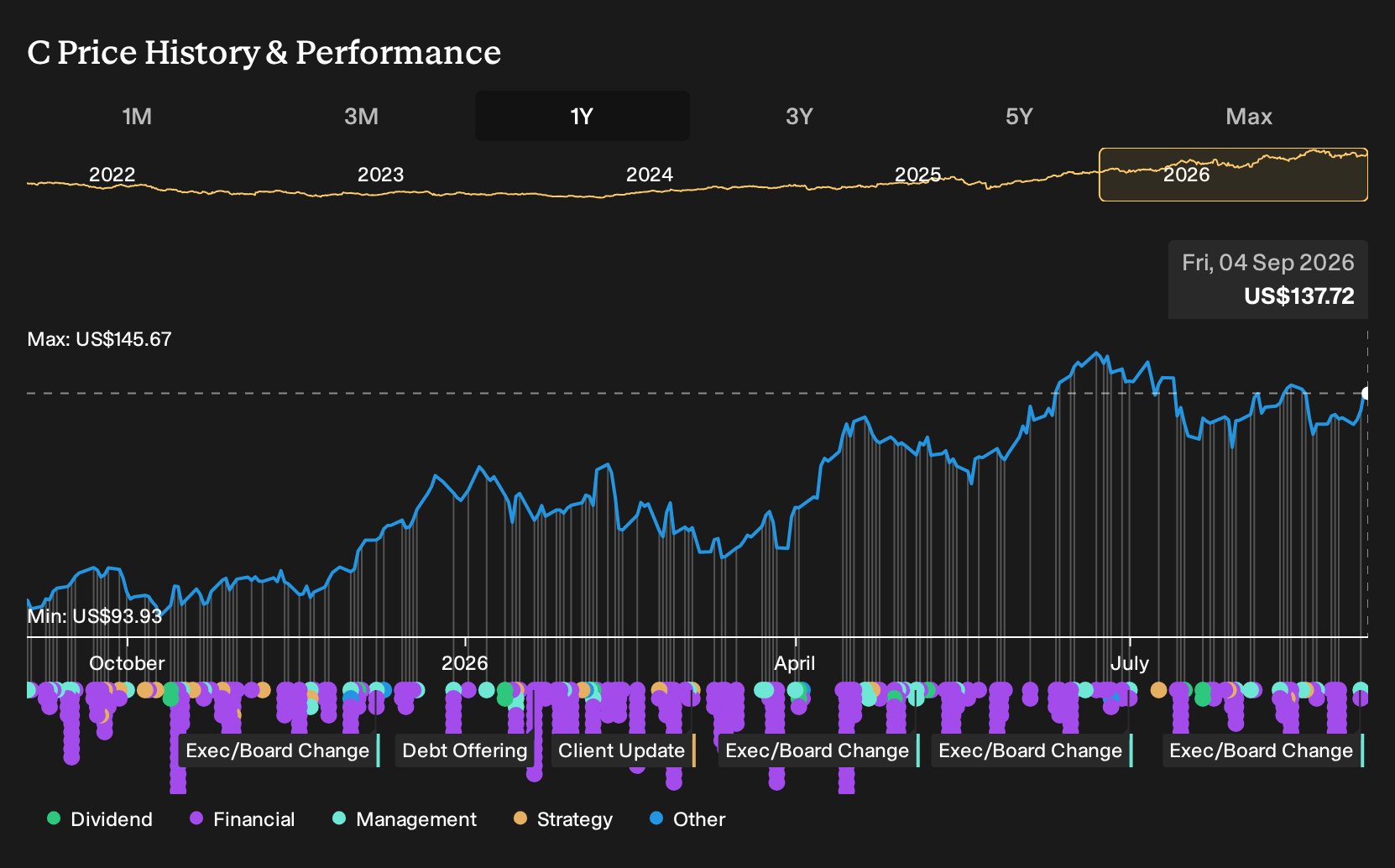Click the October axis label
1395x868 pixels.
pyautogui.click(x=127, y=663)
